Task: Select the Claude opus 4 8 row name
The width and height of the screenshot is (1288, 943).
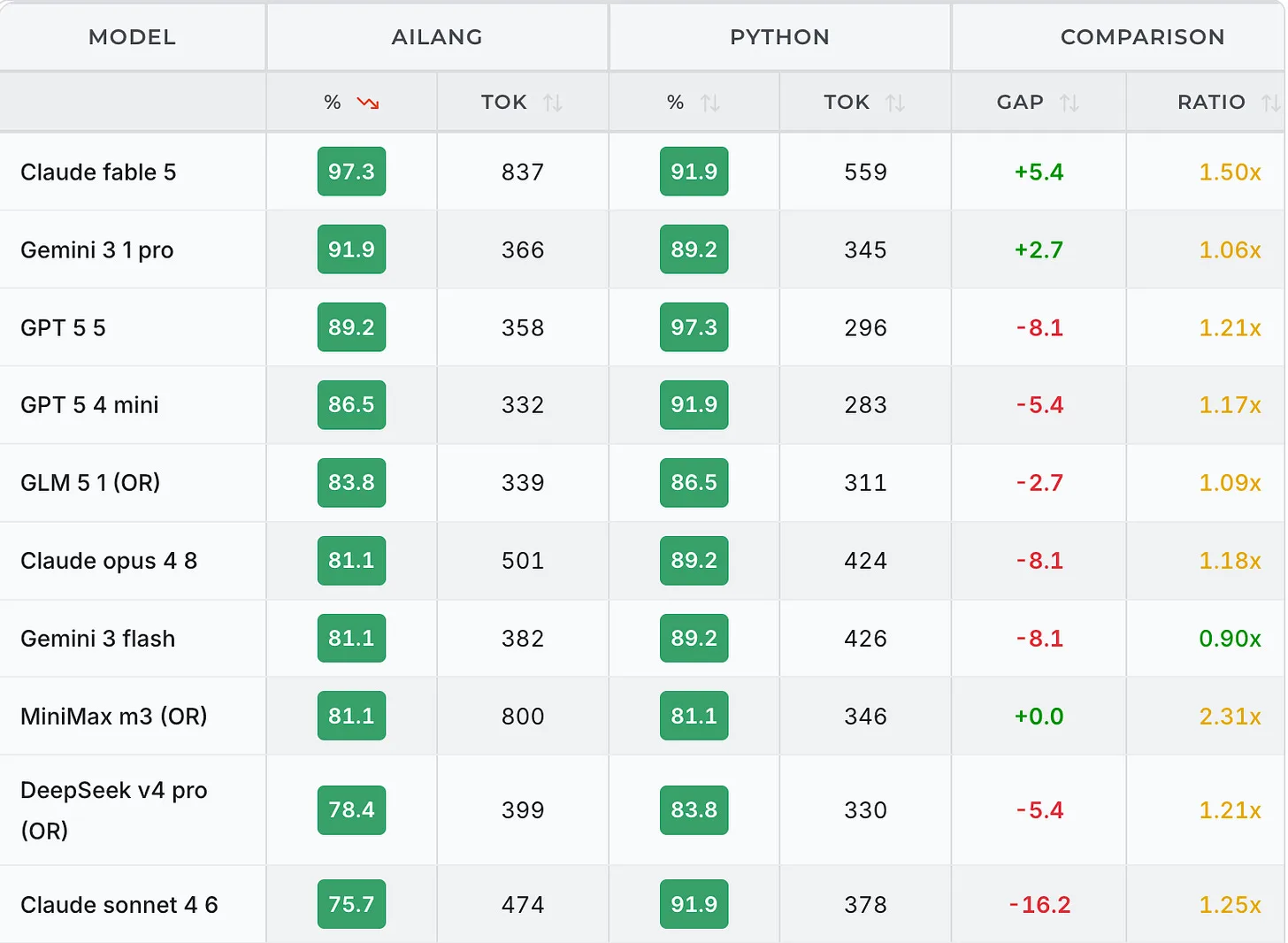Action: pyautogui.click(x=109, y=561)
